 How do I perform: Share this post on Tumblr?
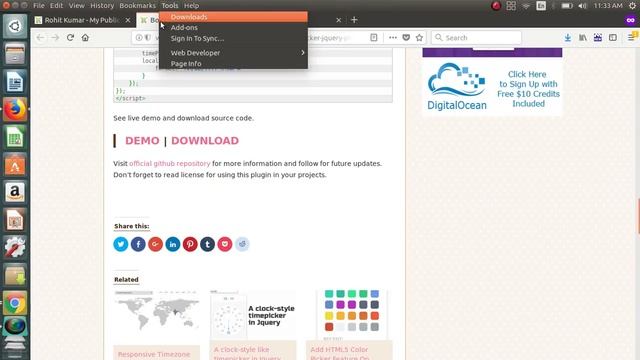pos(207,244)
